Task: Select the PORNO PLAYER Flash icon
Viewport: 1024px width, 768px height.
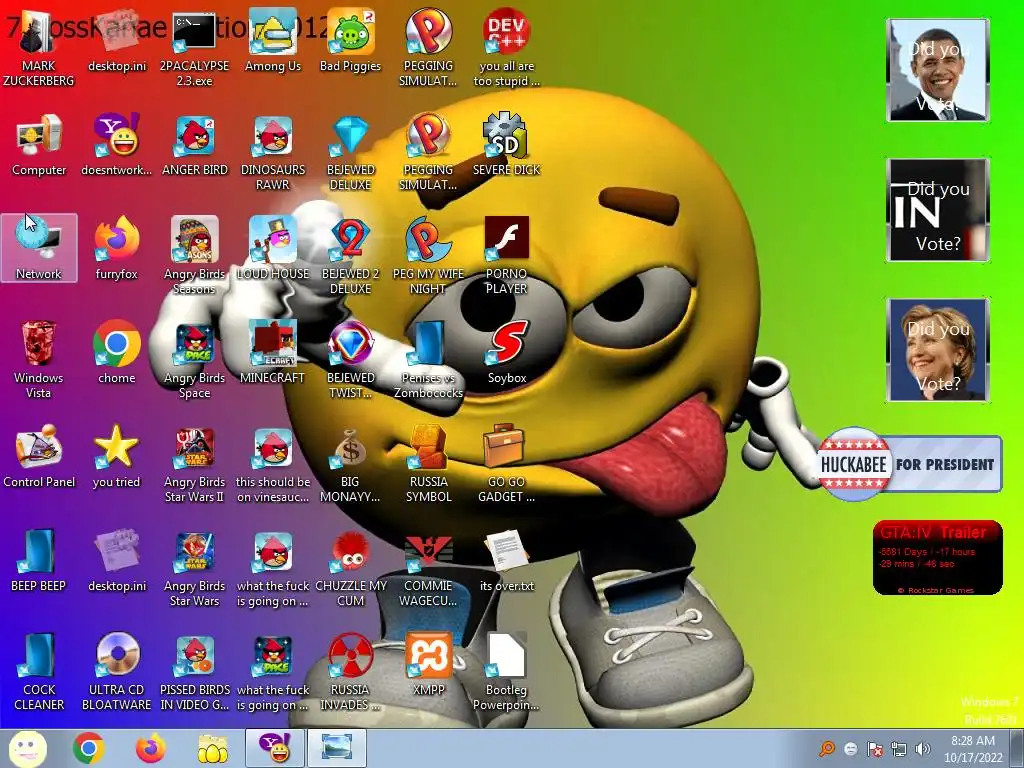Action: click(506, 255)
